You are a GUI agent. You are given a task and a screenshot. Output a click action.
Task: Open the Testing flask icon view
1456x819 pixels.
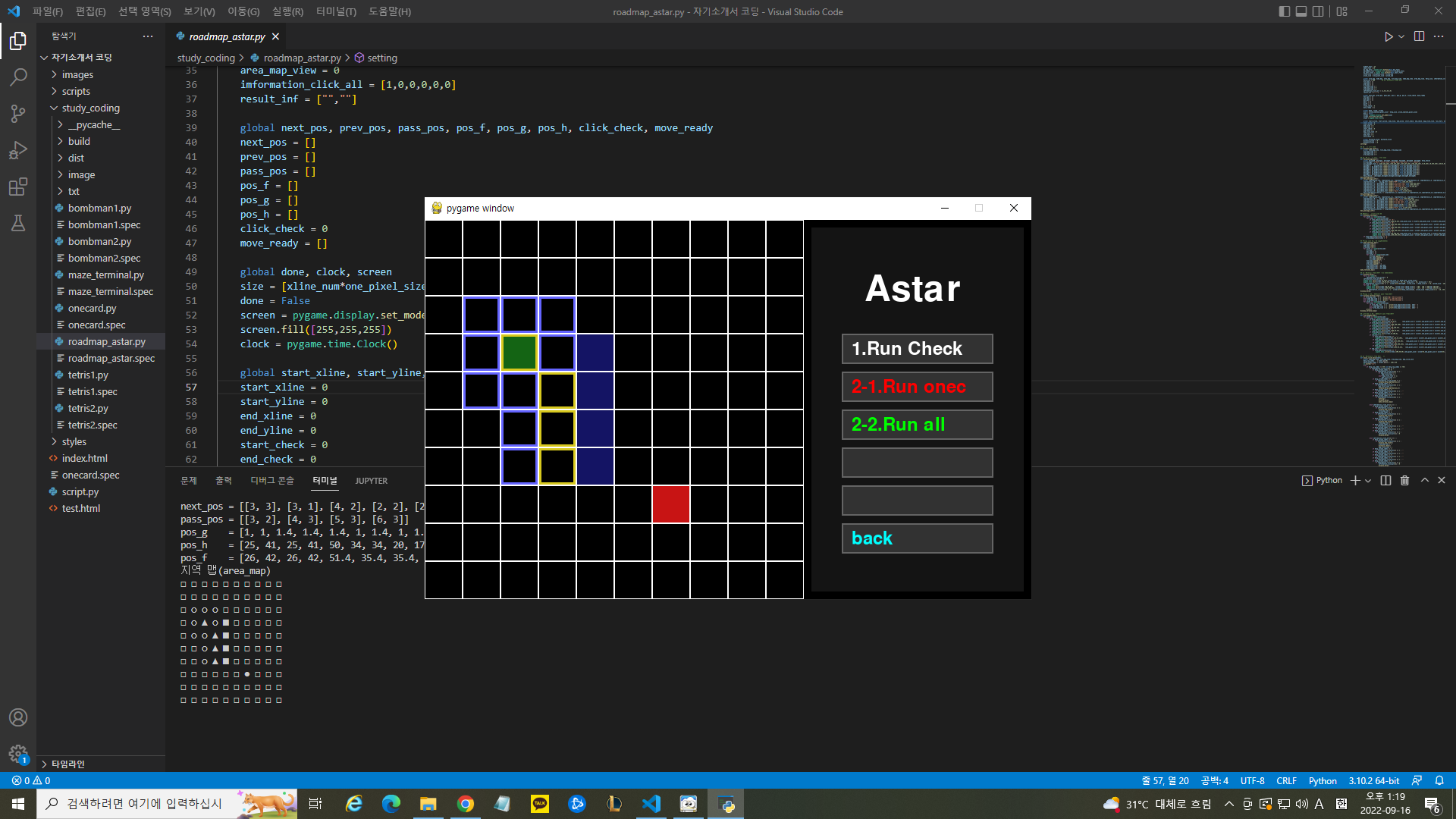coord(18,223)
